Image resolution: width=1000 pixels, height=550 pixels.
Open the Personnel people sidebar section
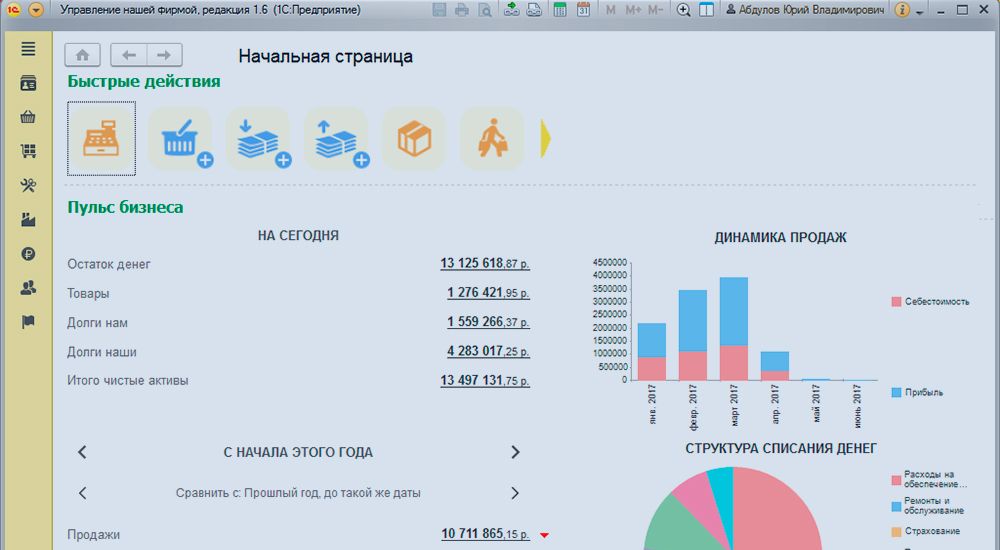[28, 288]
